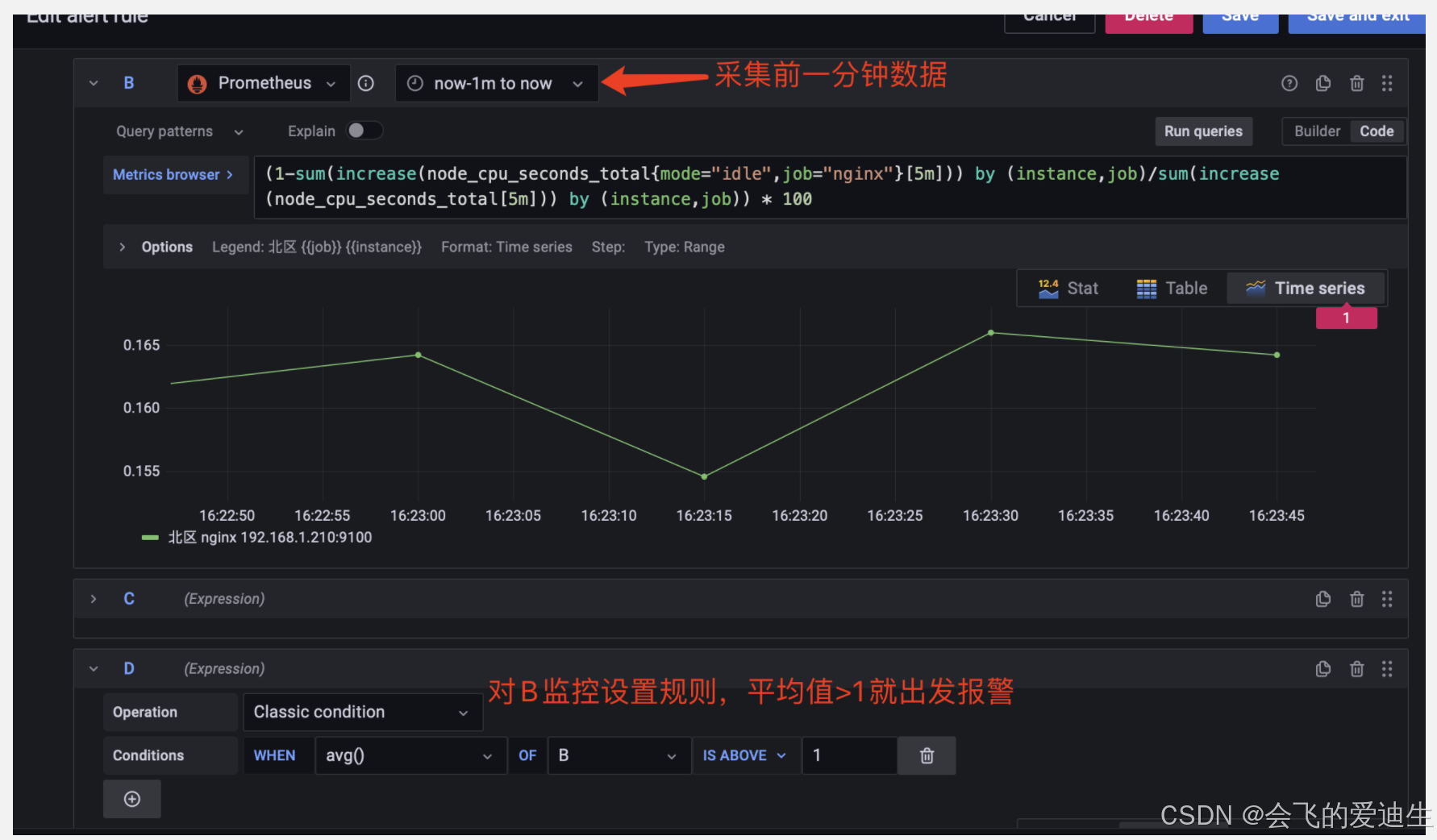
Task: Open the IS ABOVE evaluator dropdown
Action: (x=744, y=755)
